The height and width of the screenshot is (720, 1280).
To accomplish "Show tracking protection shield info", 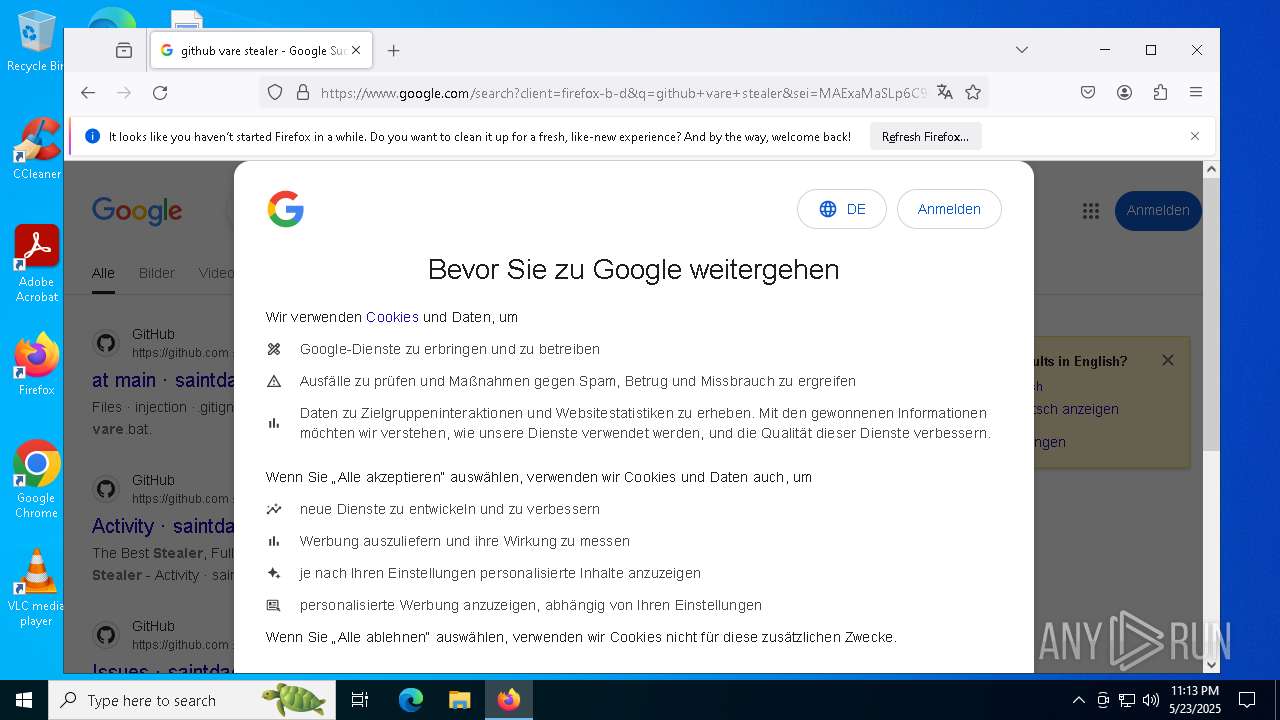I will pyautogui.click(x=275, y=92).
